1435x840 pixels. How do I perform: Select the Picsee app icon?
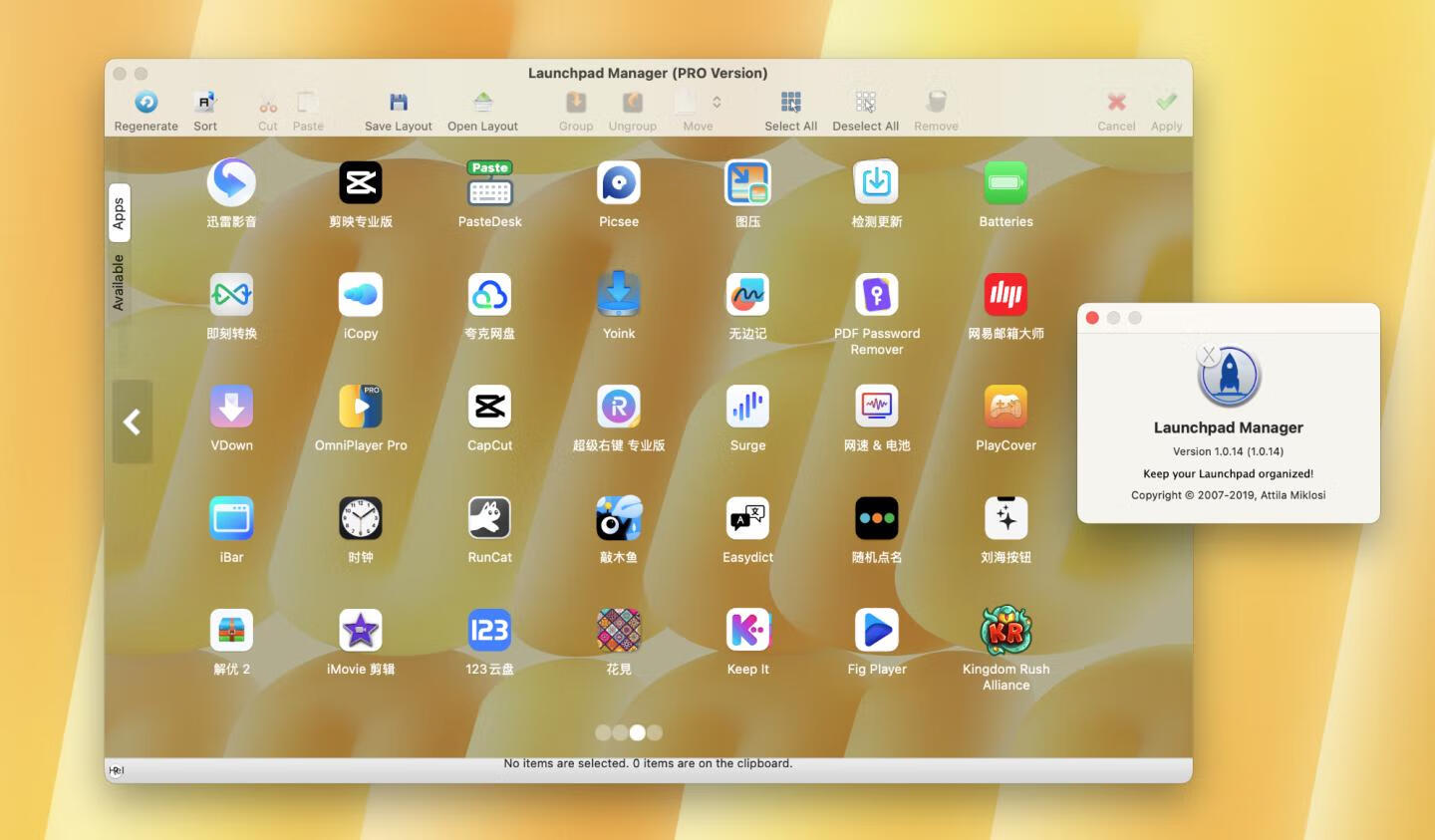(x=619, y=182)
